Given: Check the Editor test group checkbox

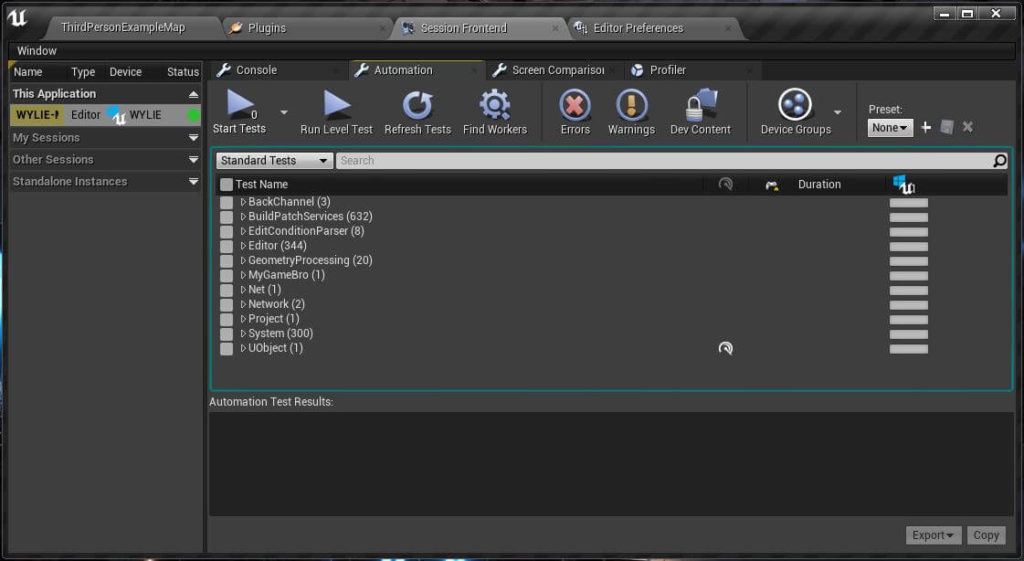Looking at the screenshot, I should pyautogui.click(x=226, y=246).
